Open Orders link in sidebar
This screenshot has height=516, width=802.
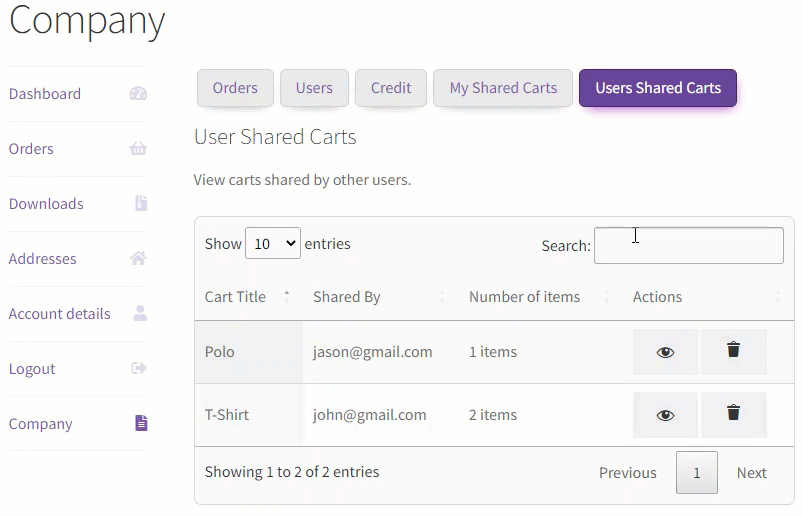pyautogui.click(x=31, y=148)
